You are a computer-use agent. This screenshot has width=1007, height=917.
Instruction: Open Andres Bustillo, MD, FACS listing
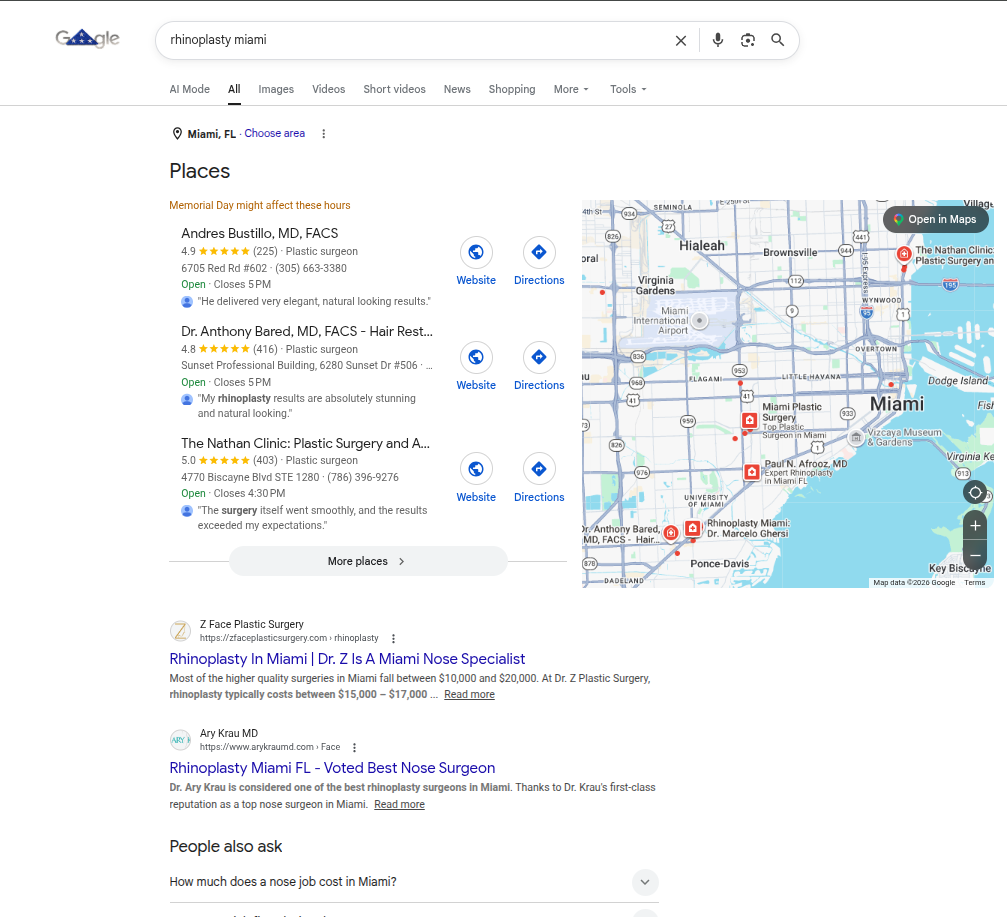coord(259,233)
